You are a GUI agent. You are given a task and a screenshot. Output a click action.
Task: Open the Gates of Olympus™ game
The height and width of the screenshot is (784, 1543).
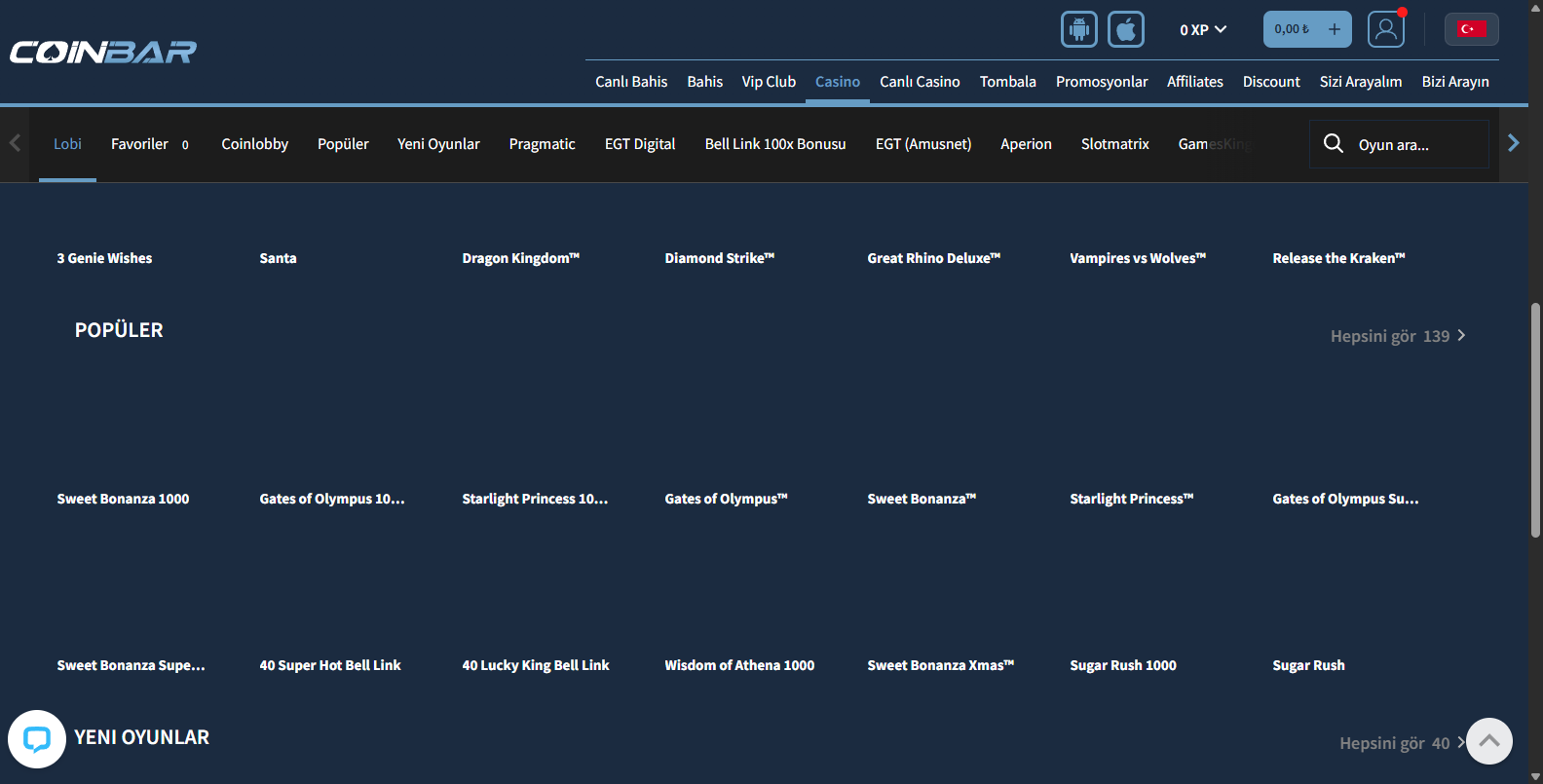[726, 499]
